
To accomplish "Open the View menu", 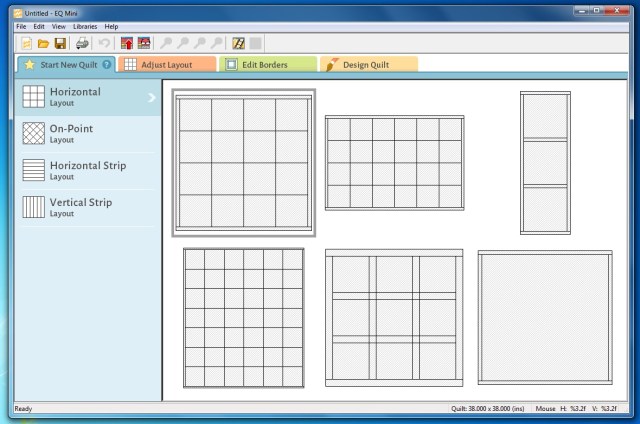I will 59,27.
